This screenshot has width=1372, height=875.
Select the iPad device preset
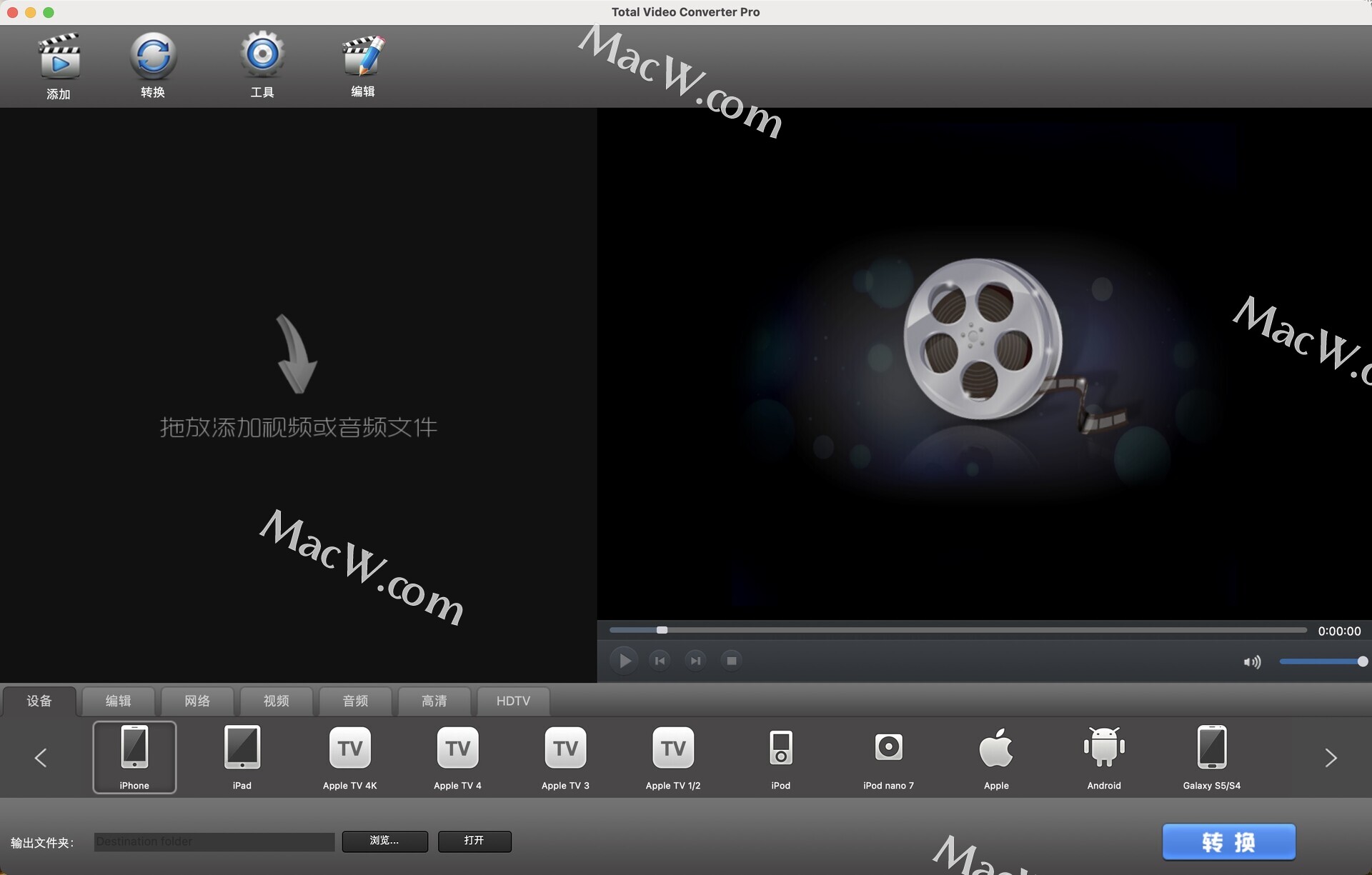coord(242,756)
